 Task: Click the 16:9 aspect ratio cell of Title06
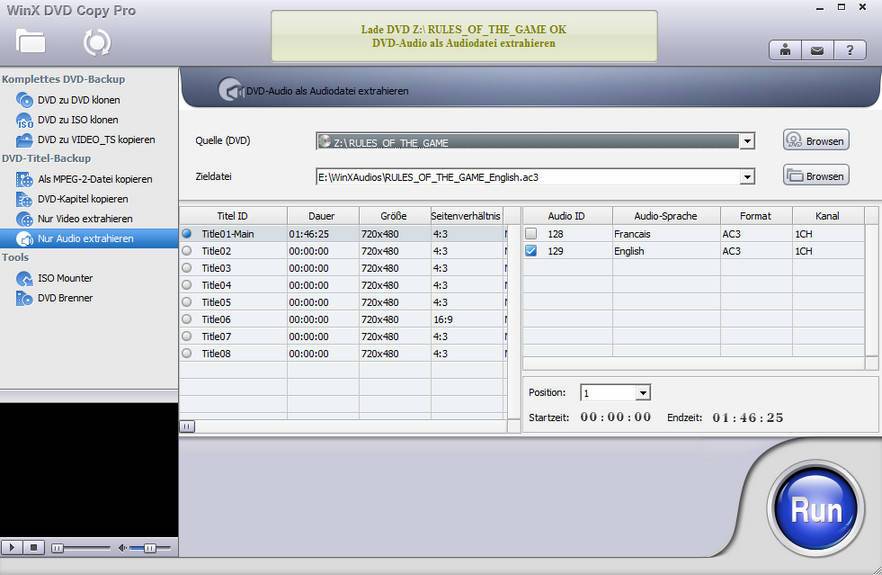coord(467,320)
